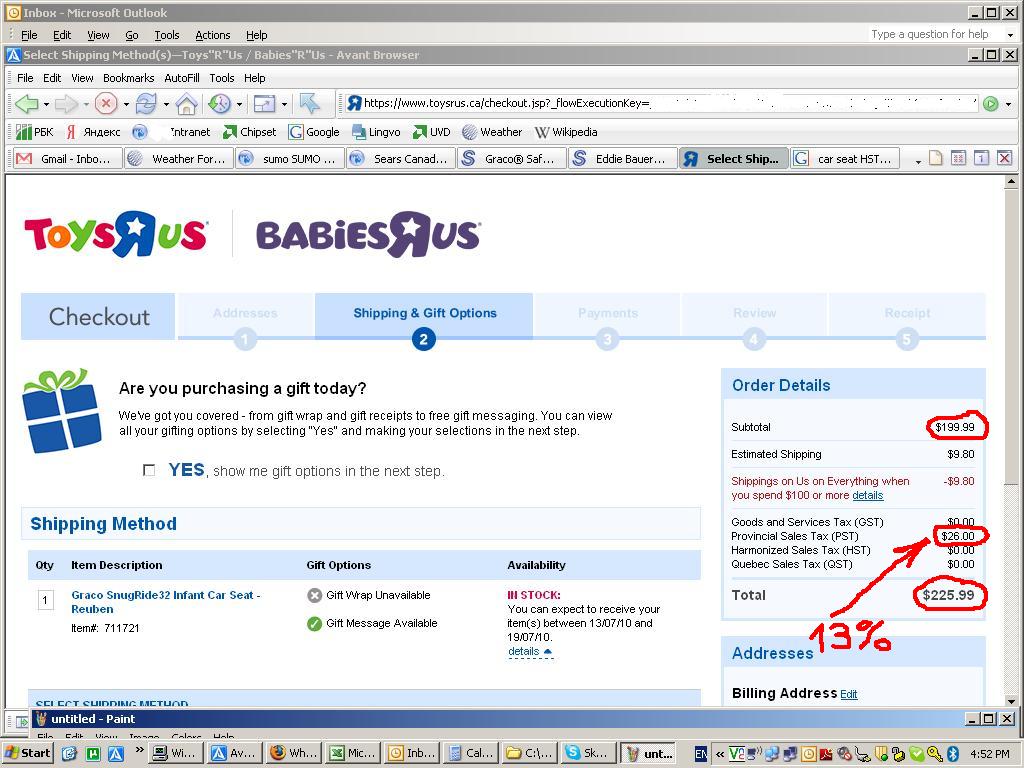1024x768 pixels.
Task: Edit the Billing Address
Action: pos(848,694)
